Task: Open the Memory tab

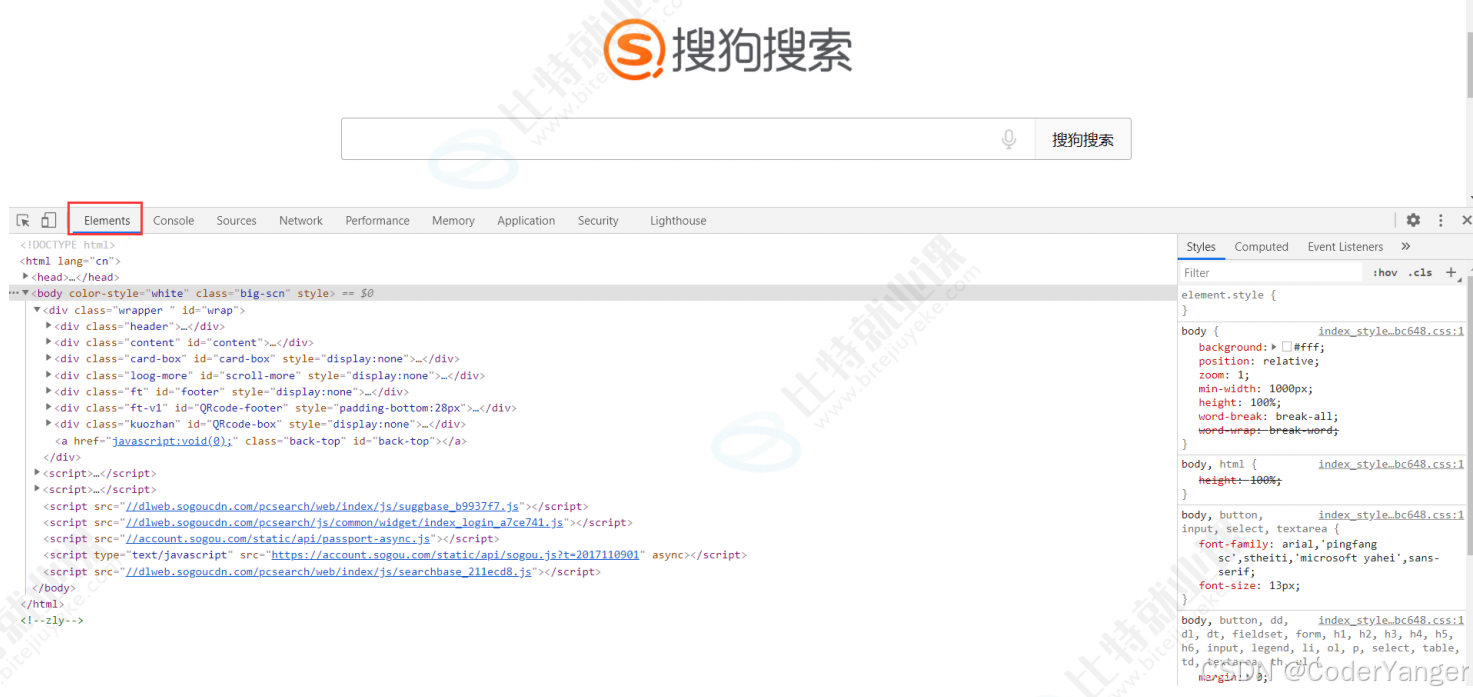Action: [x=453, y=220]
